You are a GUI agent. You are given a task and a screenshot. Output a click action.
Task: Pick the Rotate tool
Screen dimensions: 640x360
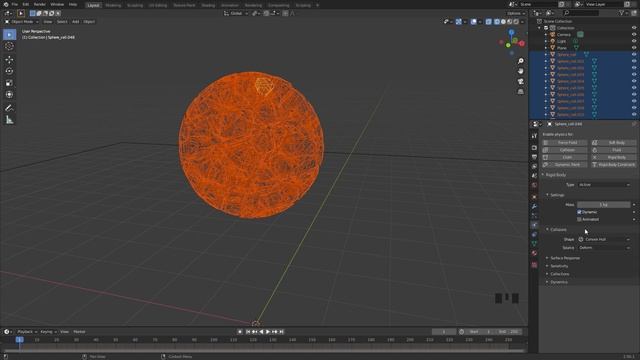(x=9, y=71)
